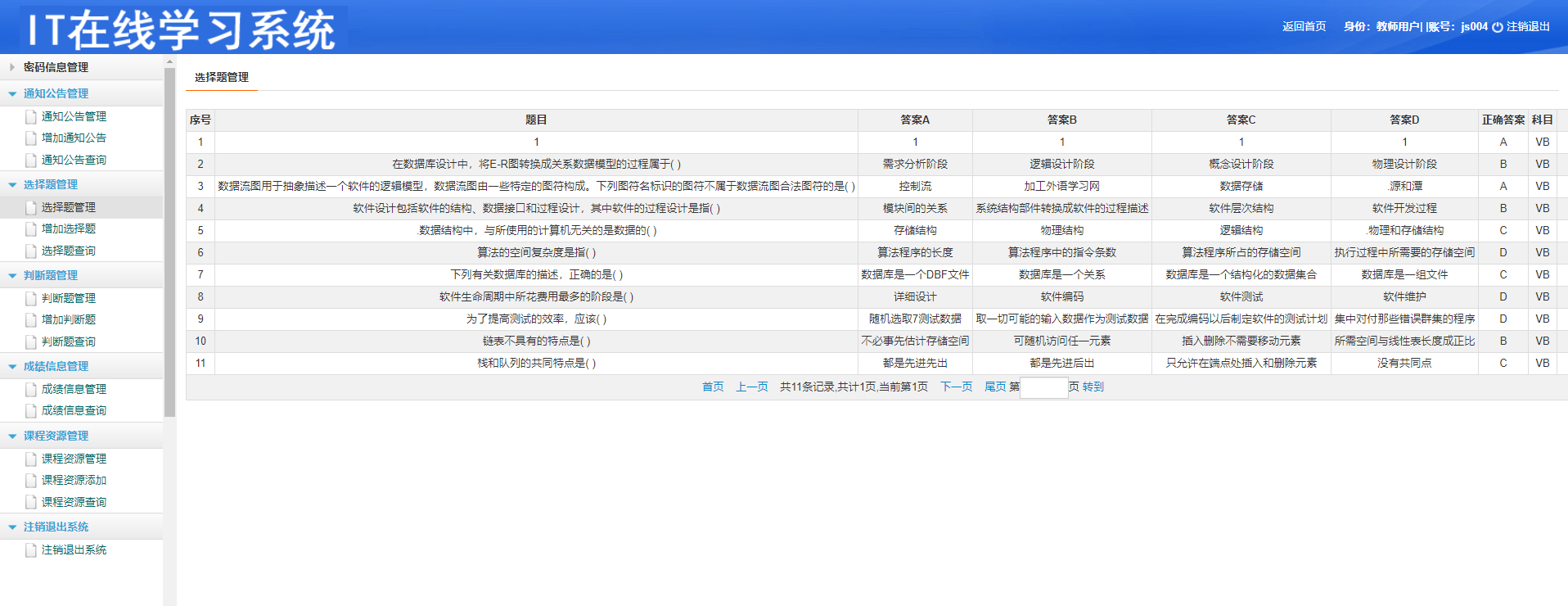
Task: Go to 首页 in pagination
Action: 713,387
